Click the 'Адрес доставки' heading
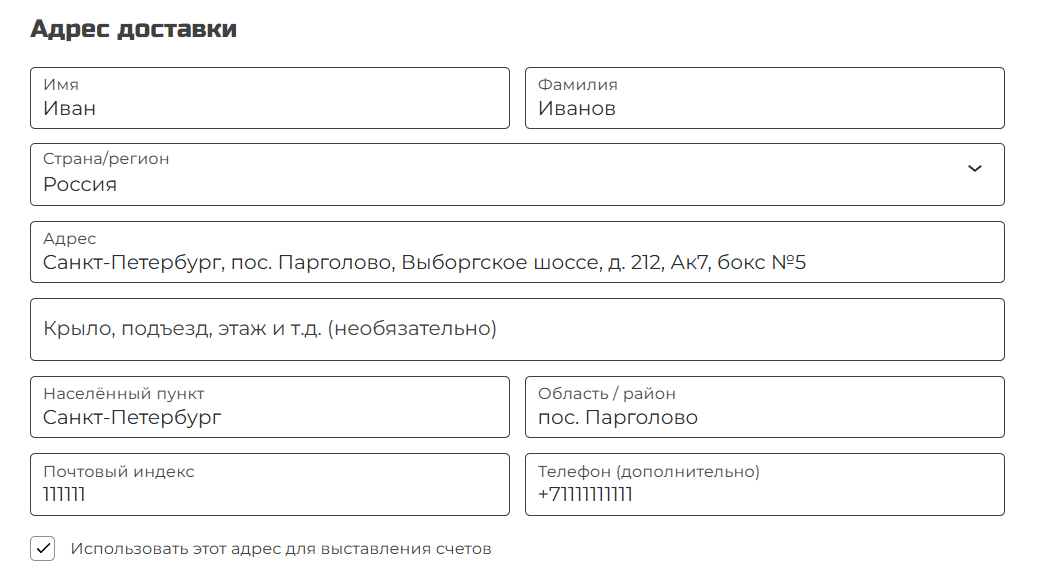1045x585 pixels. point(133,28)
